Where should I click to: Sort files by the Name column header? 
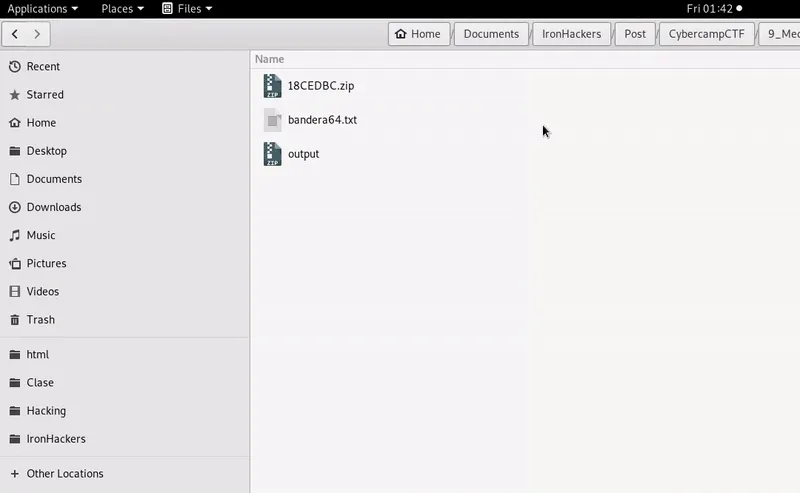(270, 59)
